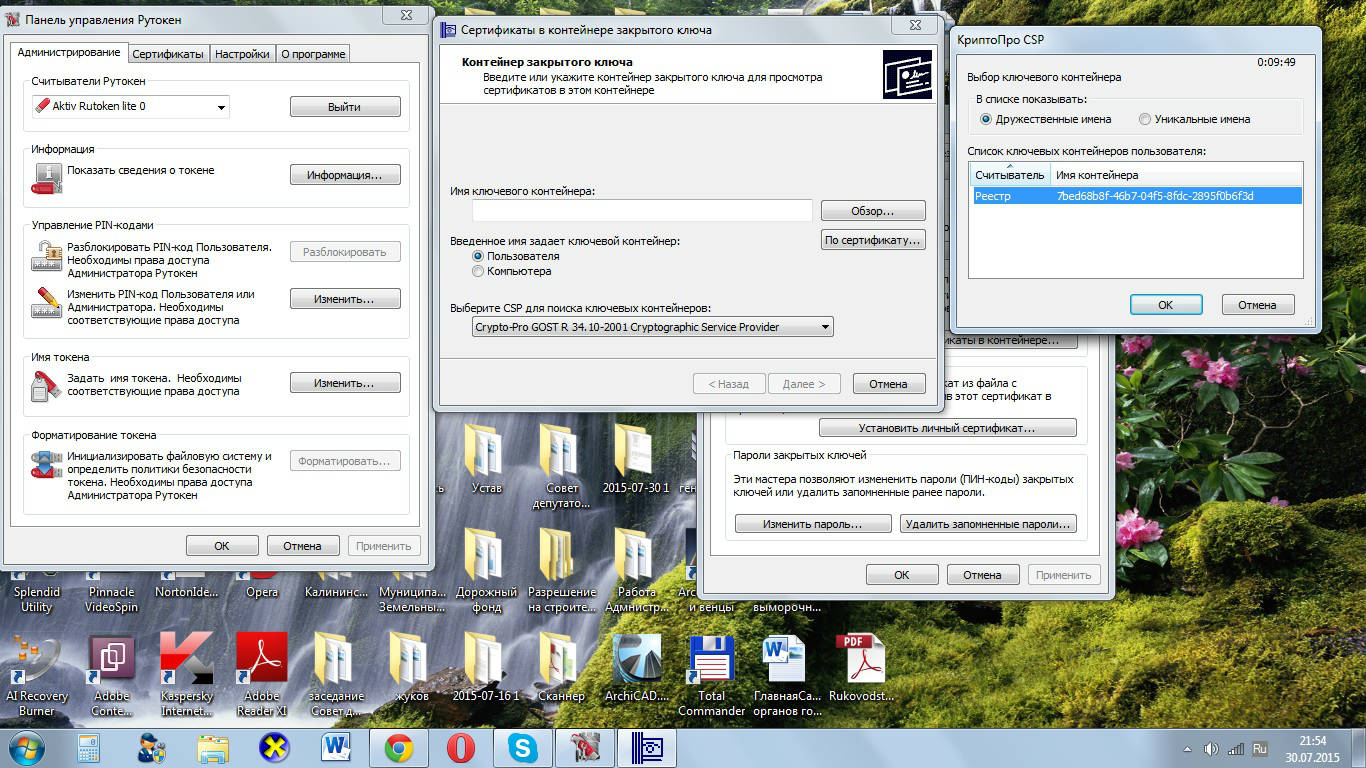This screenshot has width=1366, height=768.
Task: Open Skype from the taskbar
Action: click(522, 748)
